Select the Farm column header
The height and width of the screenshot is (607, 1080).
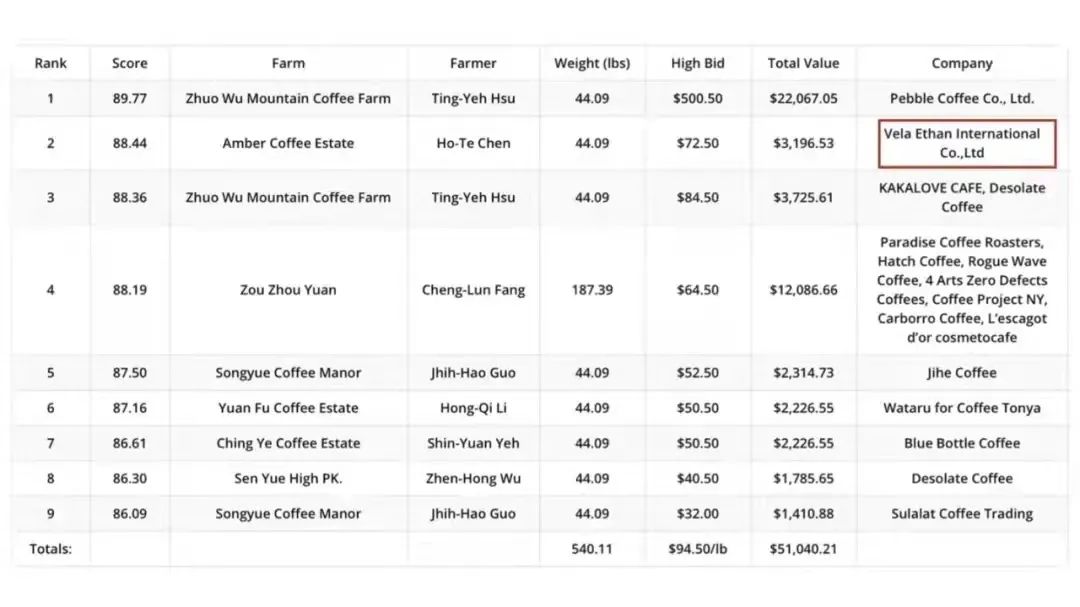tap(288, 63)
